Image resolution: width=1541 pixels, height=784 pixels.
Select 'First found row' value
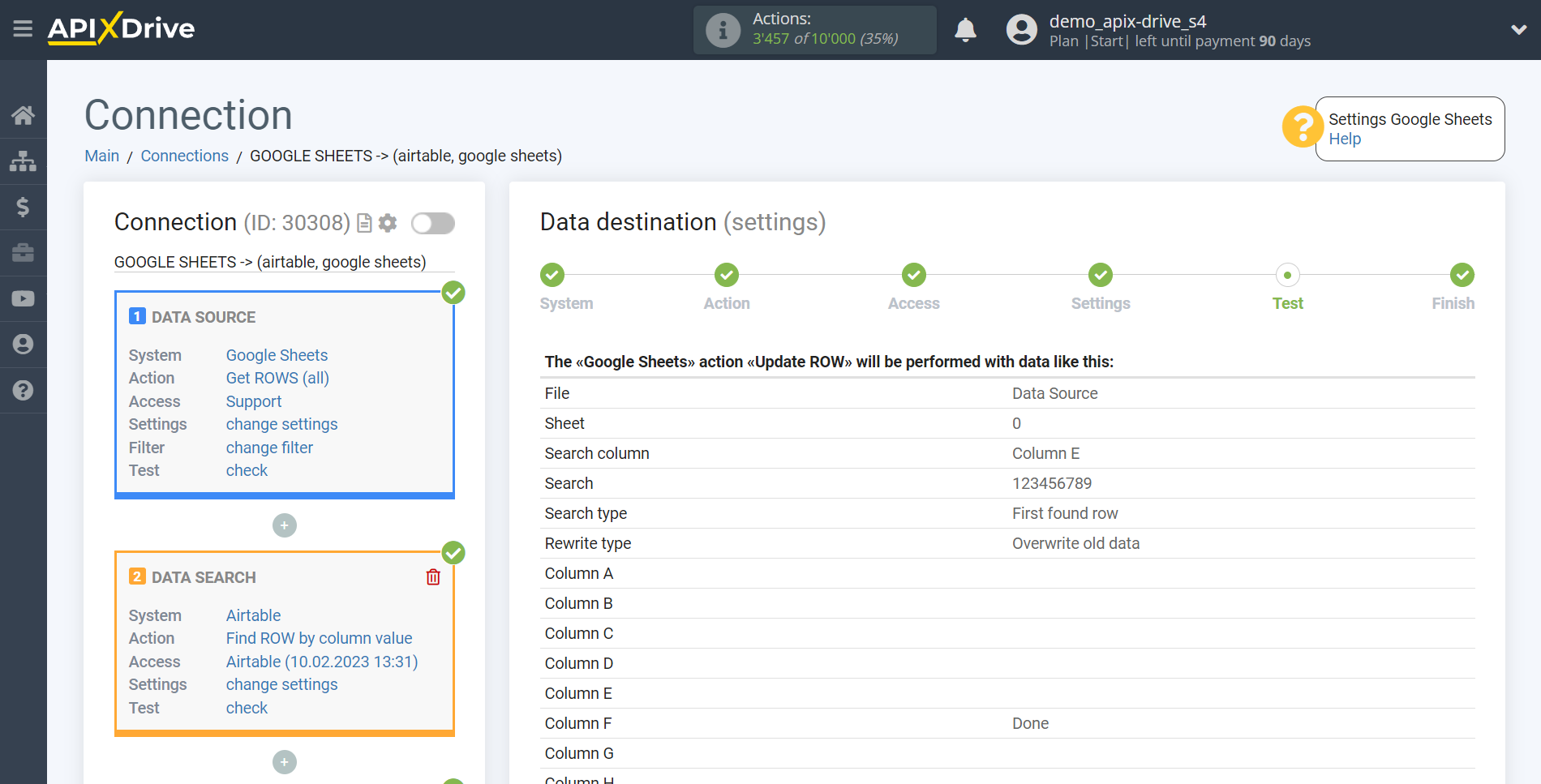pyautogui.click(x=1065, y=513)
